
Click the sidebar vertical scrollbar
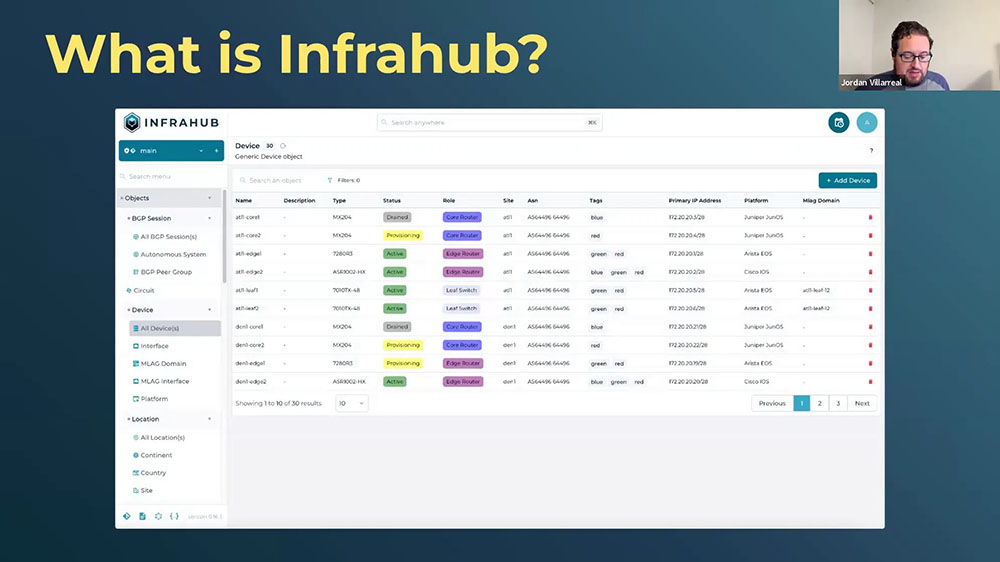coord(224,236)
